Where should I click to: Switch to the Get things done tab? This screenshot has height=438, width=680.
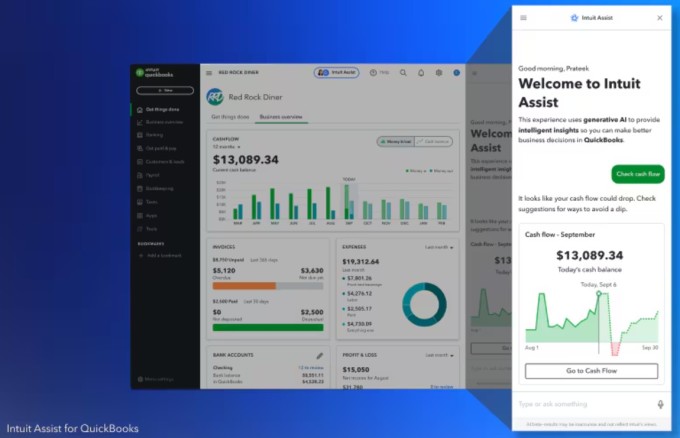(x=229, y=117)
